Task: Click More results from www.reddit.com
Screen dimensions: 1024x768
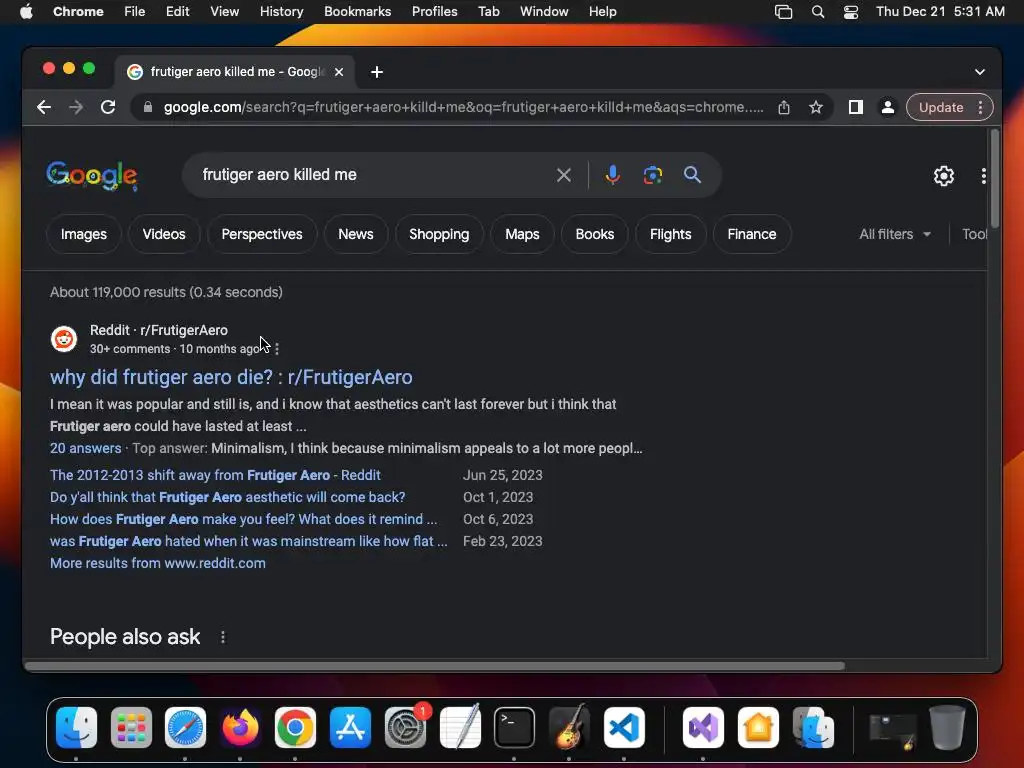Action: (158, 563)
